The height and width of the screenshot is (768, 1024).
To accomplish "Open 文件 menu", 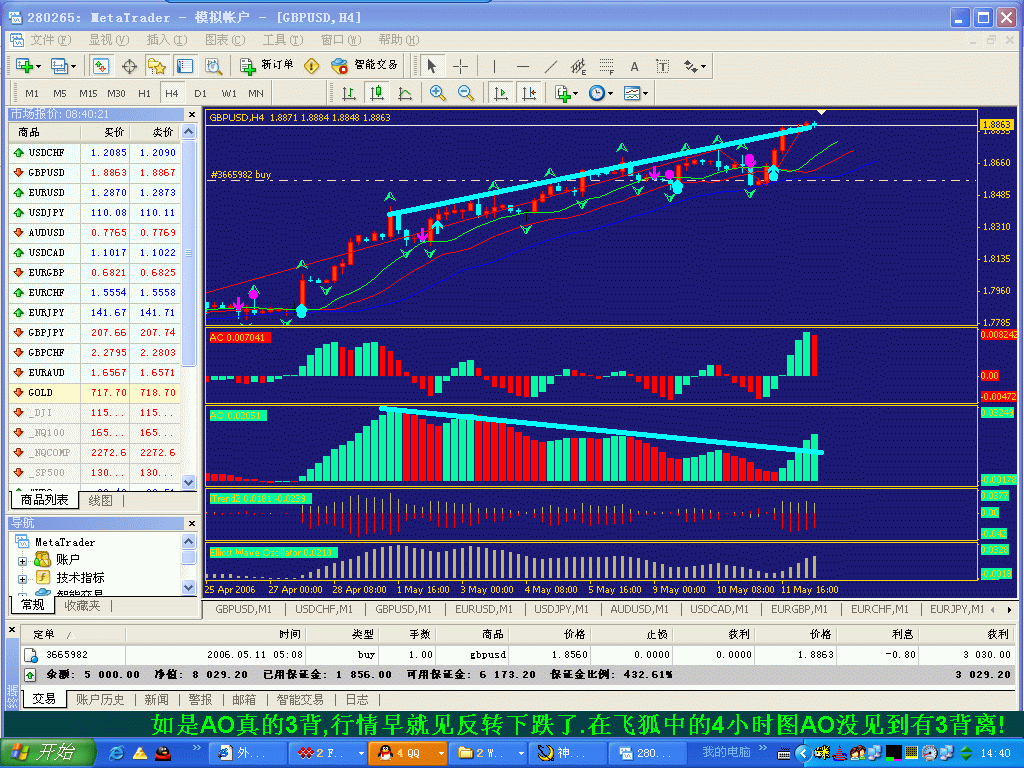I will (x=50, y=40).
